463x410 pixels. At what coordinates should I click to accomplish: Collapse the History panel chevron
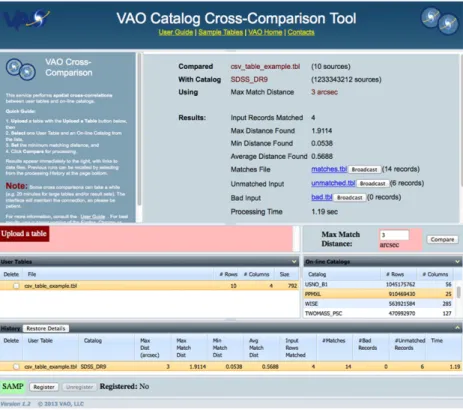pyautogui.click(x=457, y=328)
